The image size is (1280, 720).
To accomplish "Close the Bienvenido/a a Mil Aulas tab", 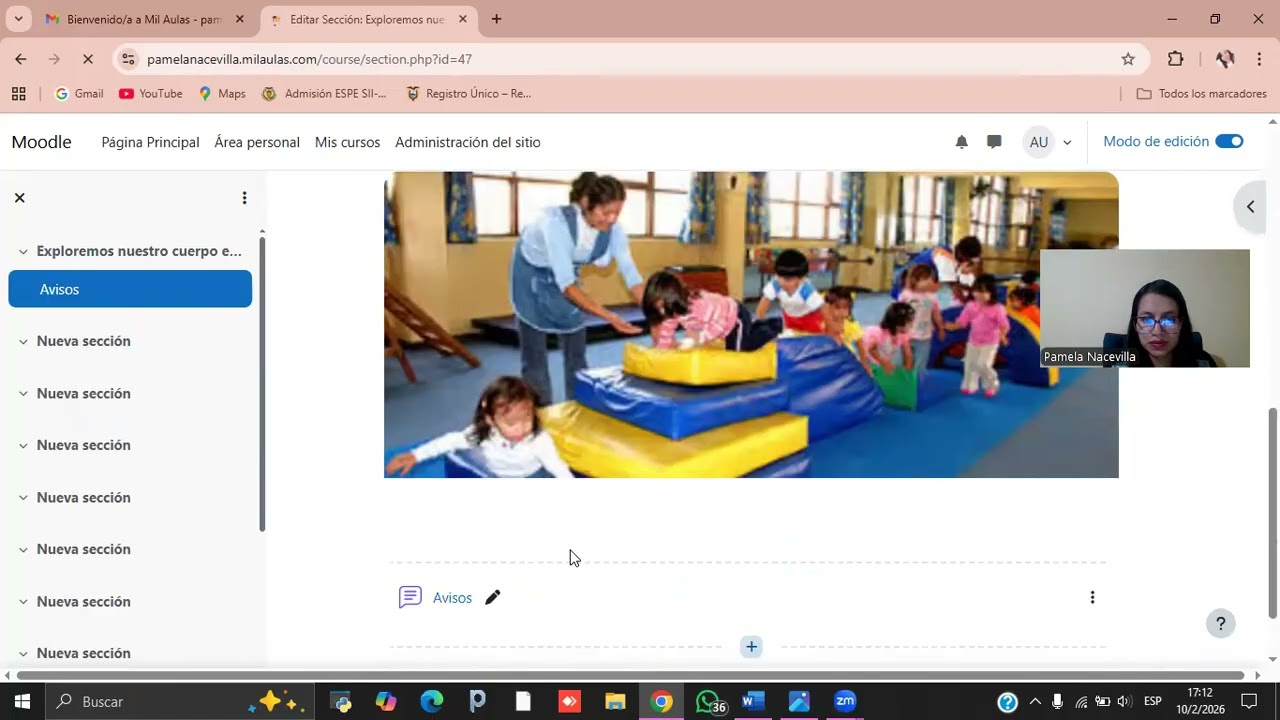I will pos(239,19).
